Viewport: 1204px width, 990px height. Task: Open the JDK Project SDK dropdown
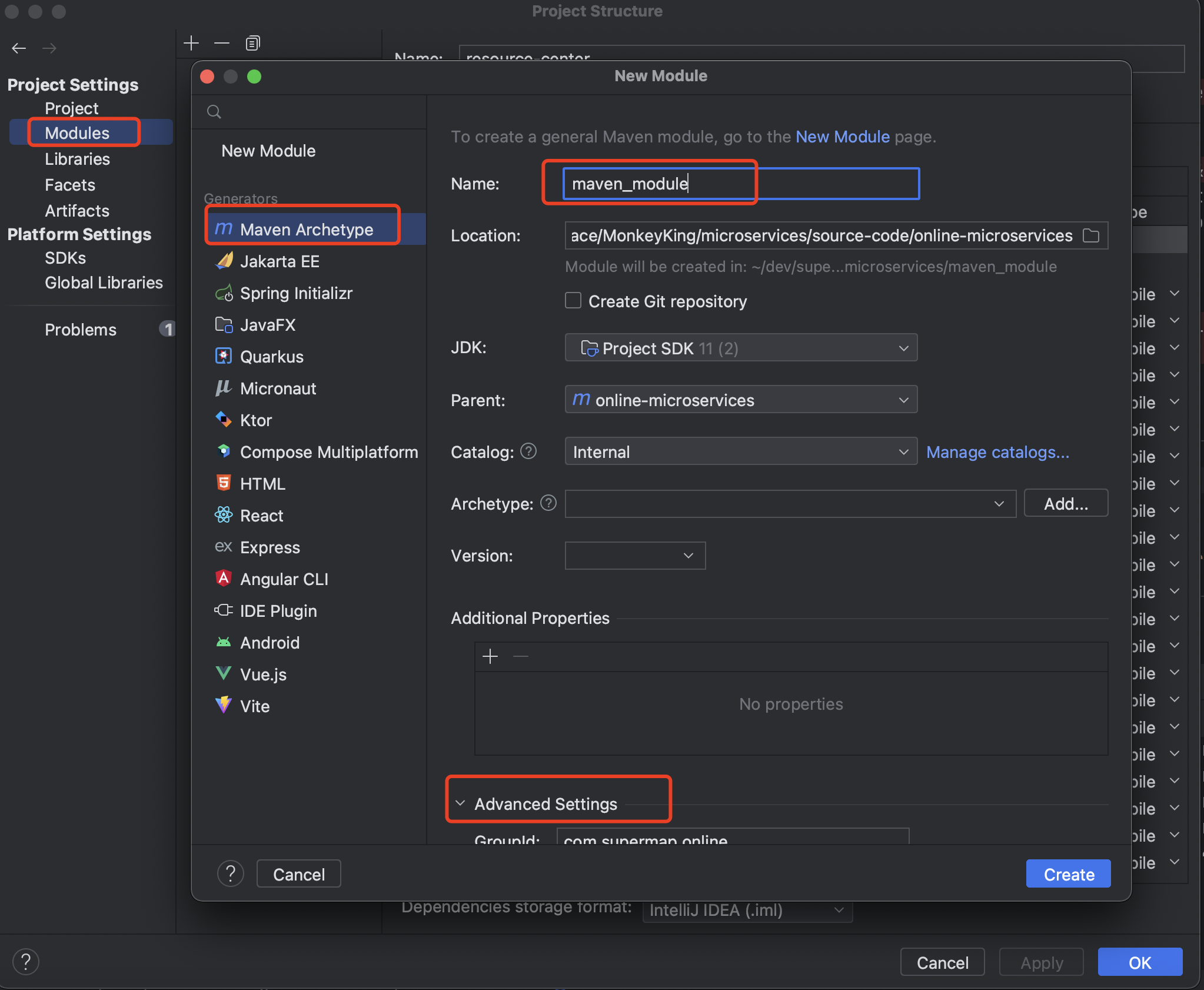click(x=740, y=348)
